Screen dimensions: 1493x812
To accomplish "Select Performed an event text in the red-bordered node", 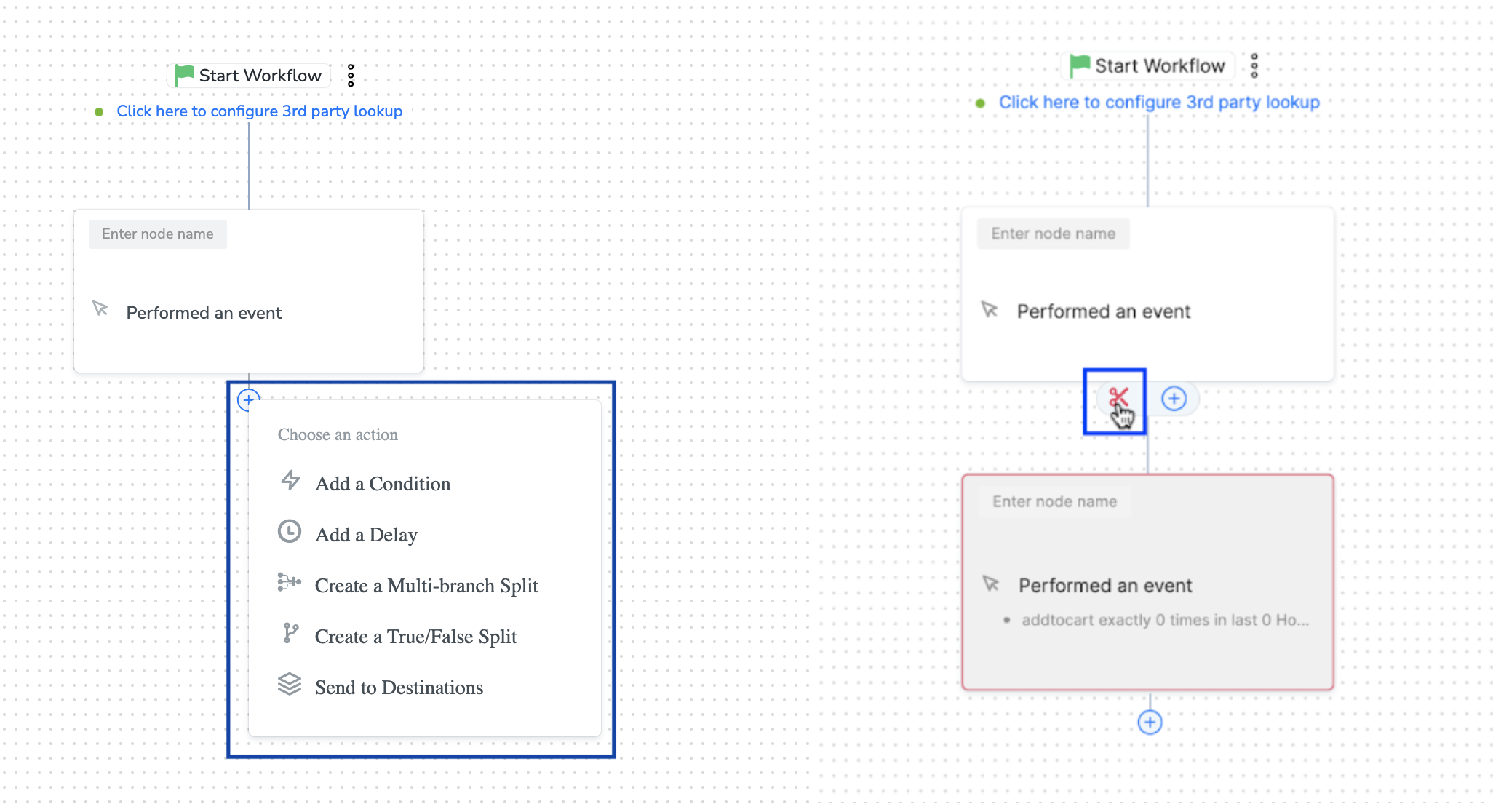I will click(x=1105, y=586).
